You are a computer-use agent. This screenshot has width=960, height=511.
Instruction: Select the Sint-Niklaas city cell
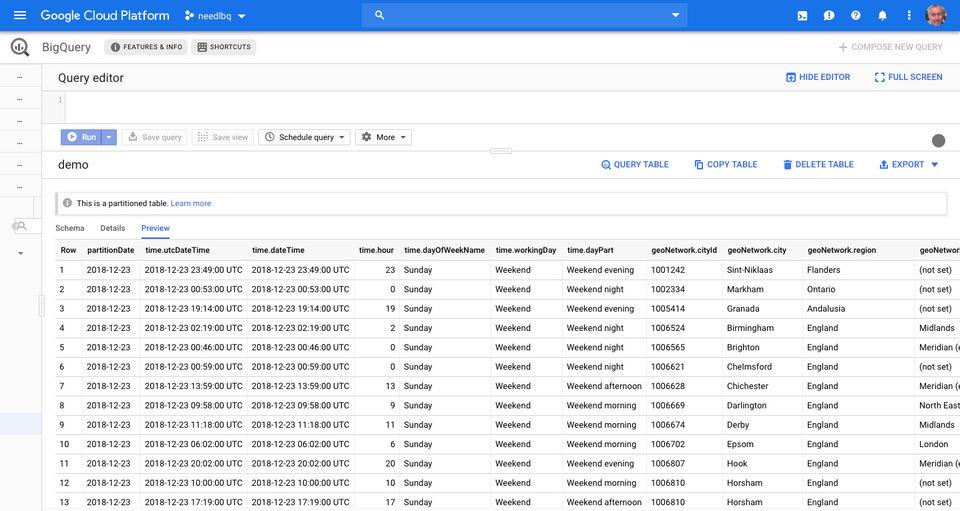coord(750,270)
